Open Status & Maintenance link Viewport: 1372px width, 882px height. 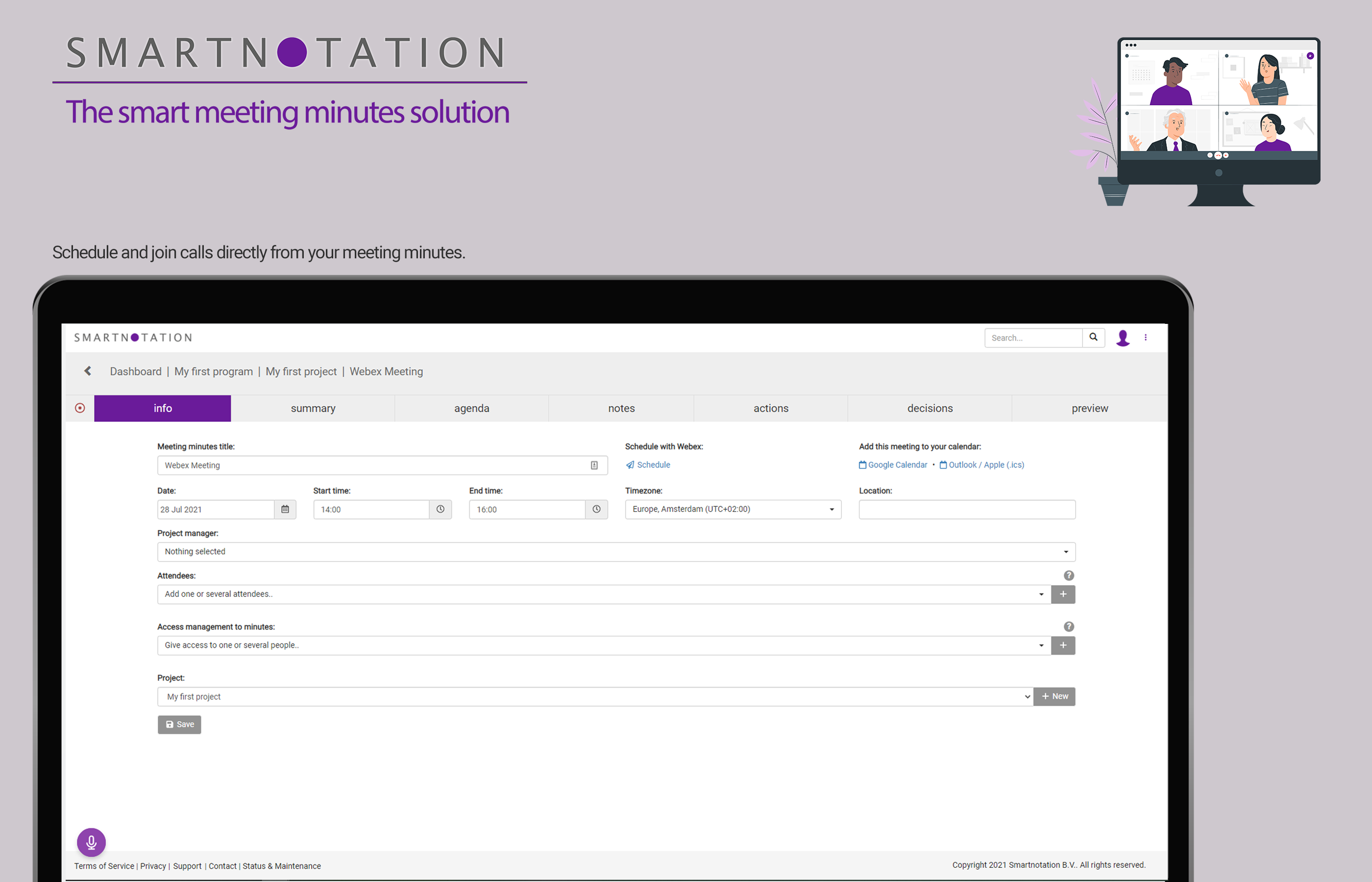click(282, 866)
